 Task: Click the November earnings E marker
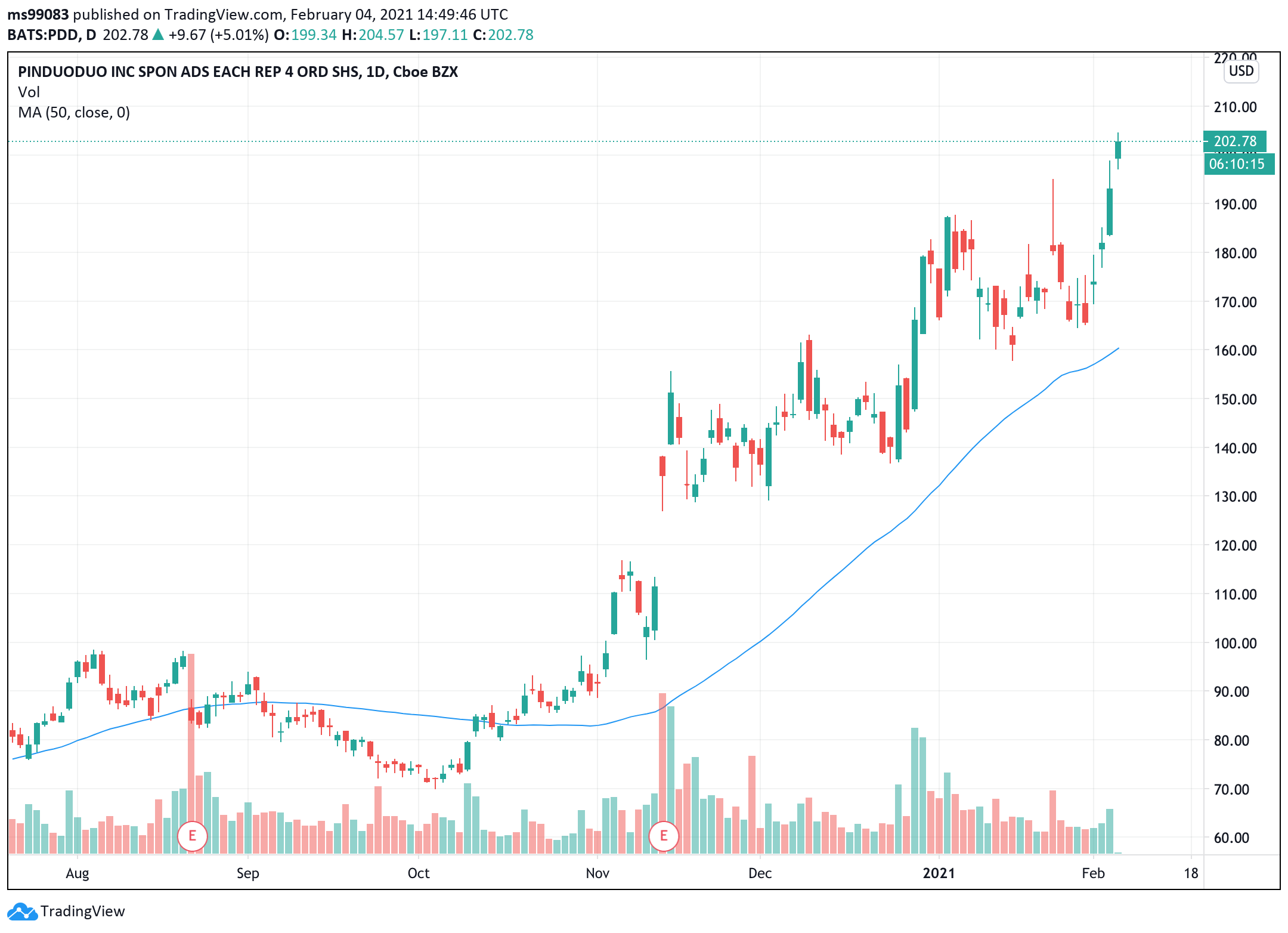point(663,836)
